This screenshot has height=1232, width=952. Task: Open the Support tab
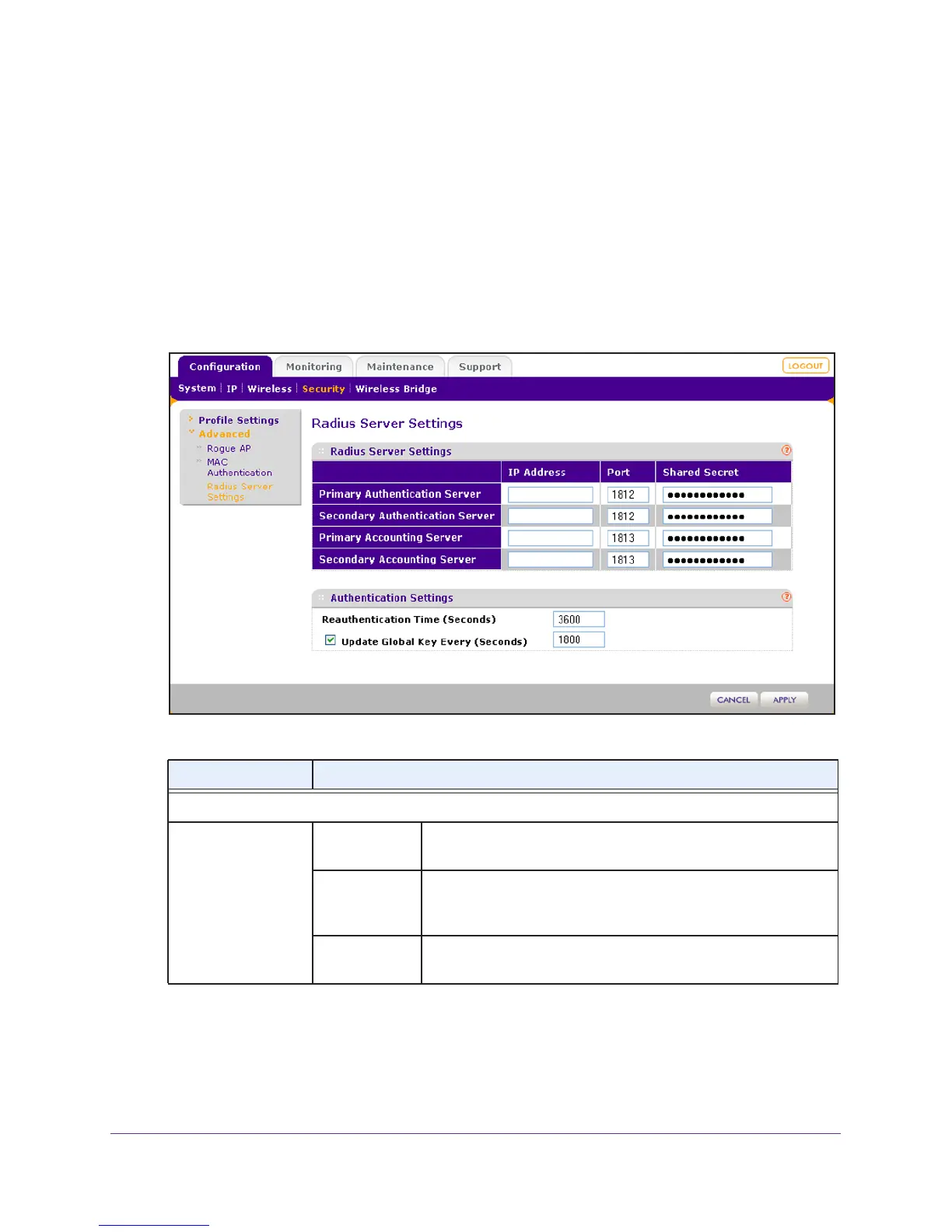click(480, 366)
